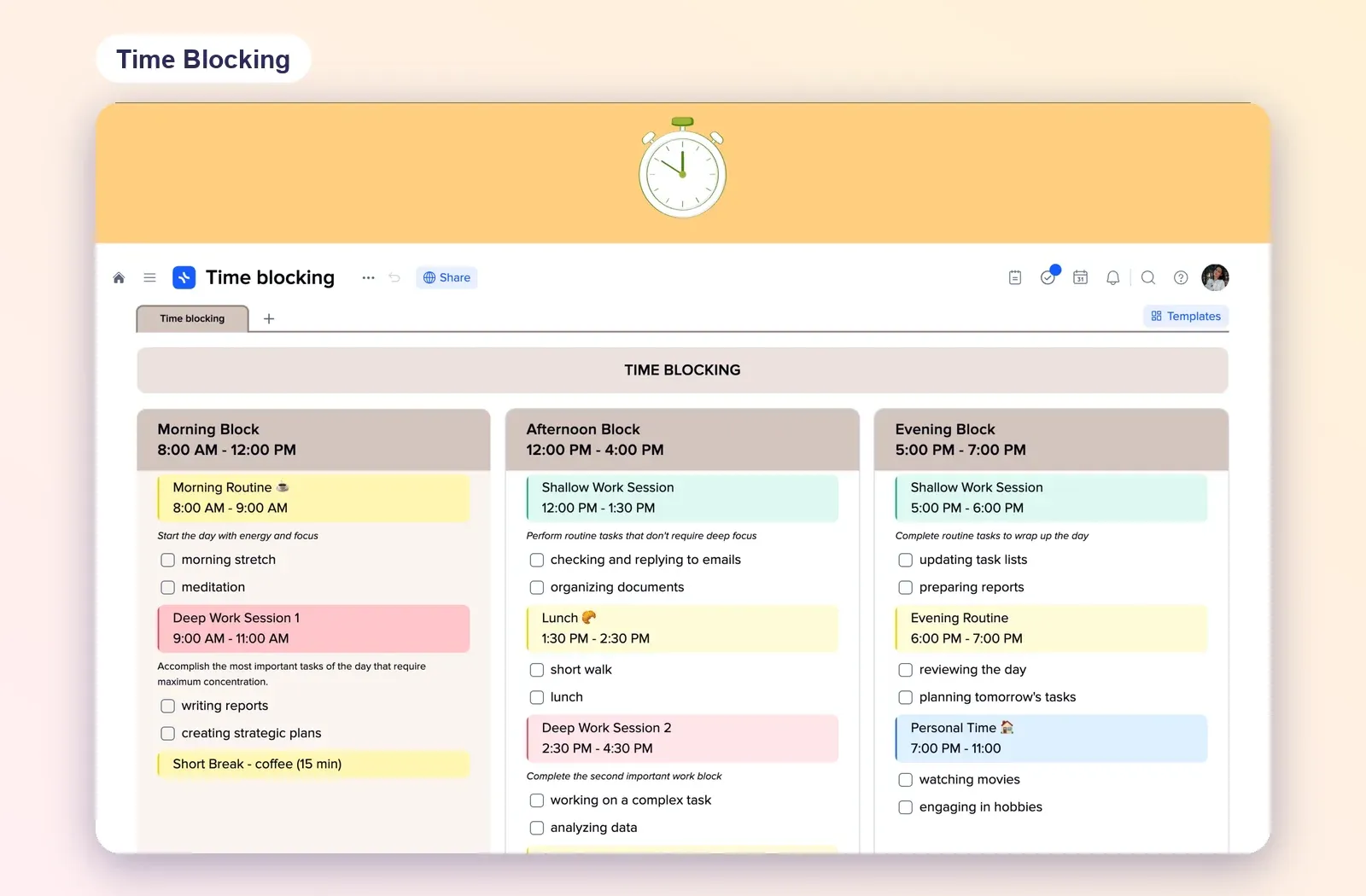Viewport: 1366px width, 896px height.
Task: Select the Deep Work Session 2 block
Action: (x=682, y=738)
